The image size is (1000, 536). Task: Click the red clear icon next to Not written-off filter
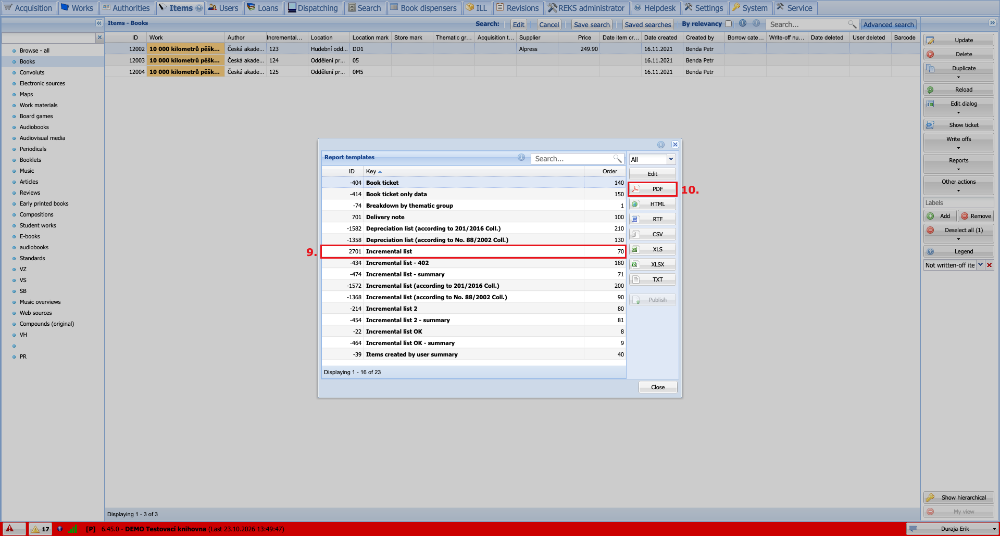990,265
